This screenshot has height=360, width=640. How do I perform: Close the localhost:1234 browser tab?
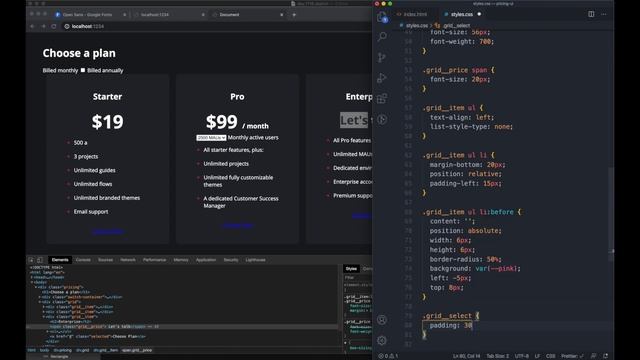(203, 15)
